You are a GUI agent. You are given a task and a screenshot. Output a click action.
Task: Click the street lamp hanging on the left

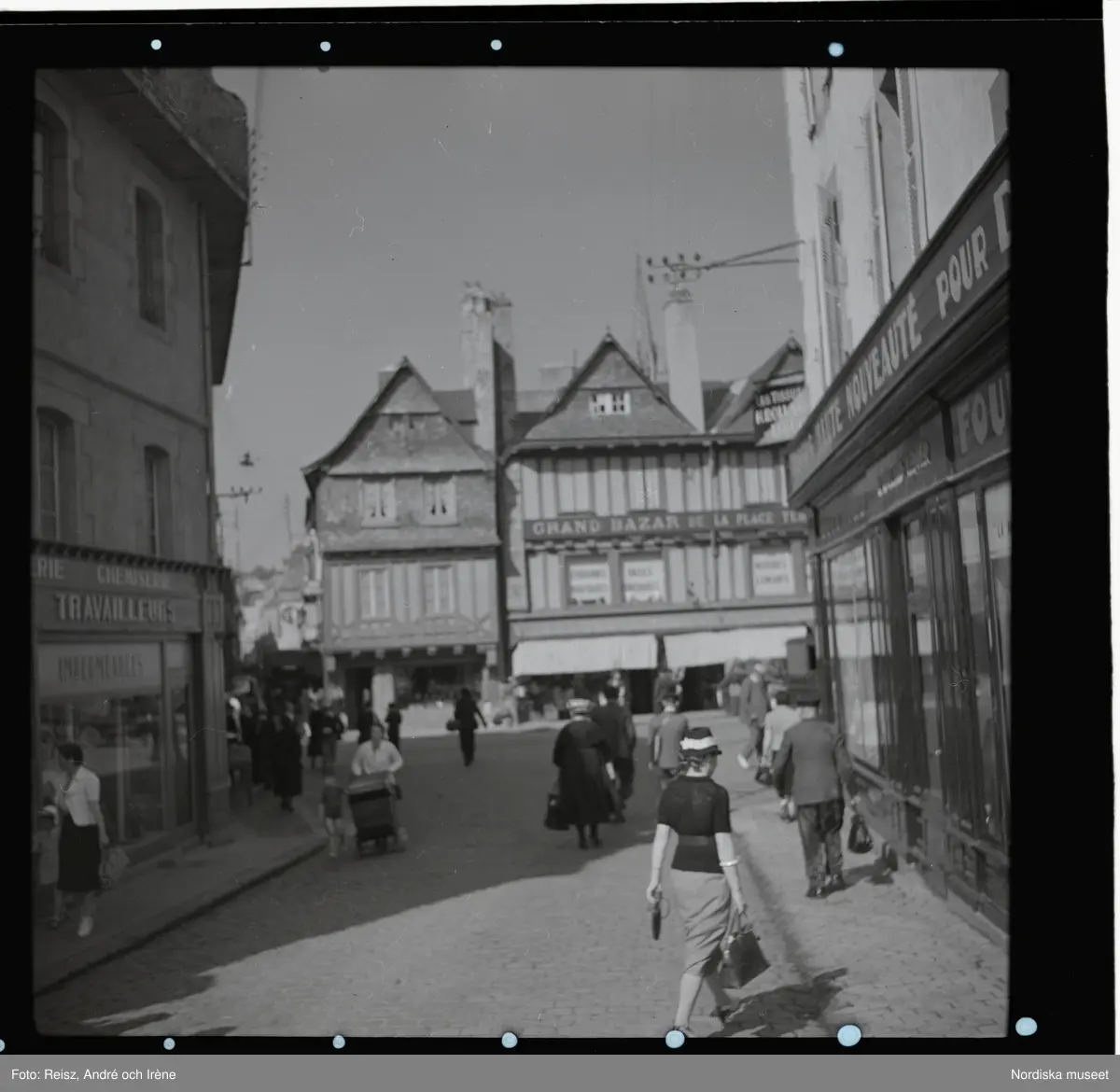(247, 459)
